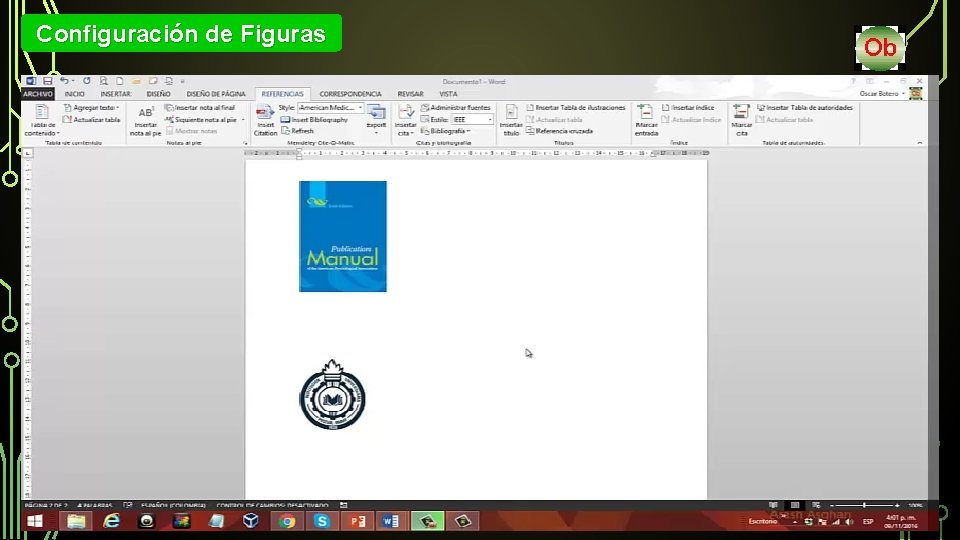The width and height of the screenshot is (960, 540).
Task: Open Skype from taskbar
Action: pyautogui.click(x=322, y=521)
